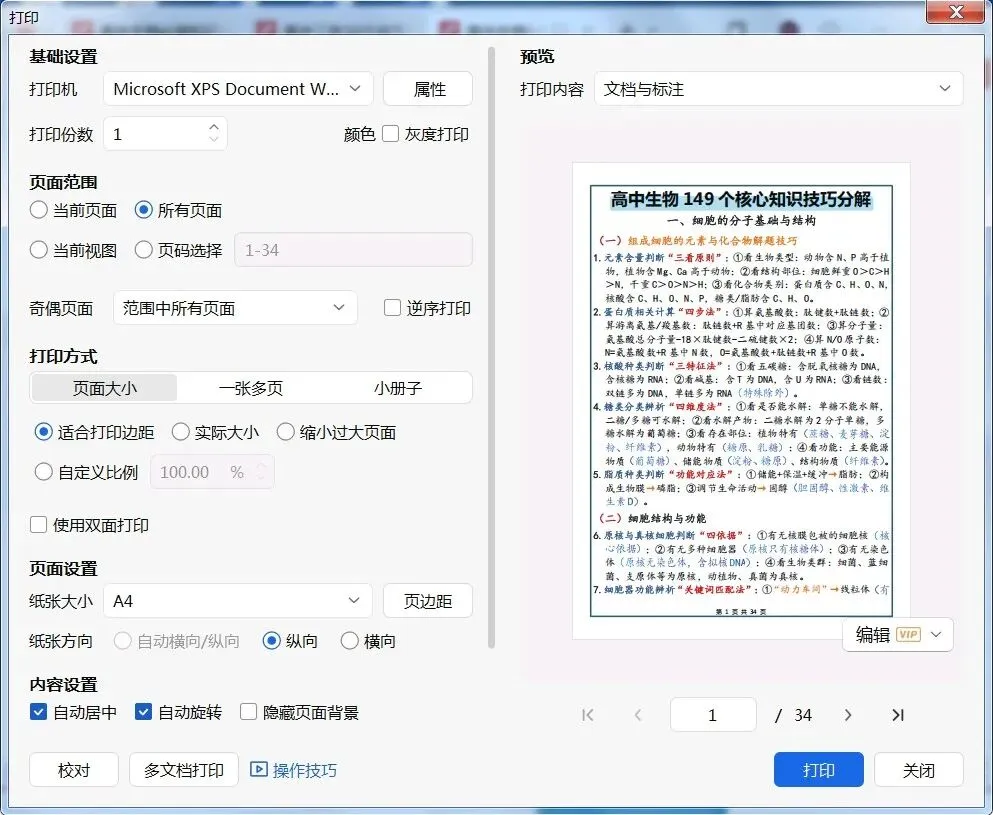Click the page range 1-34 field

[x=353, y=250]
